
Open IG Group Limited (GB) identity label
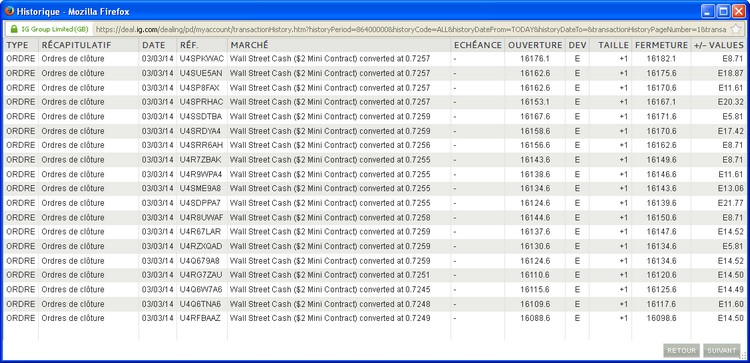(x=55, y=29)
